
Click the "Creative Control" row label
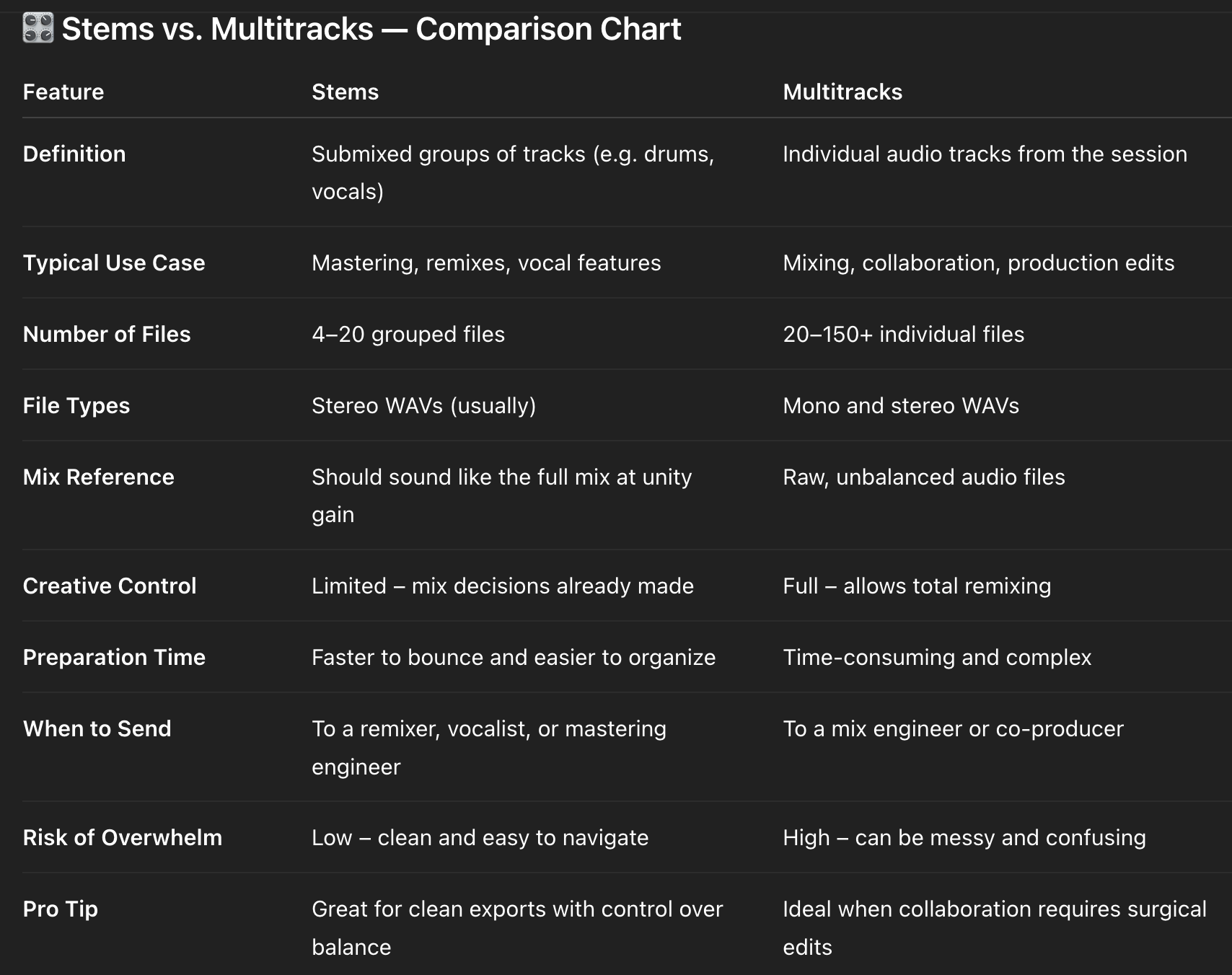(x=110, y=586)
